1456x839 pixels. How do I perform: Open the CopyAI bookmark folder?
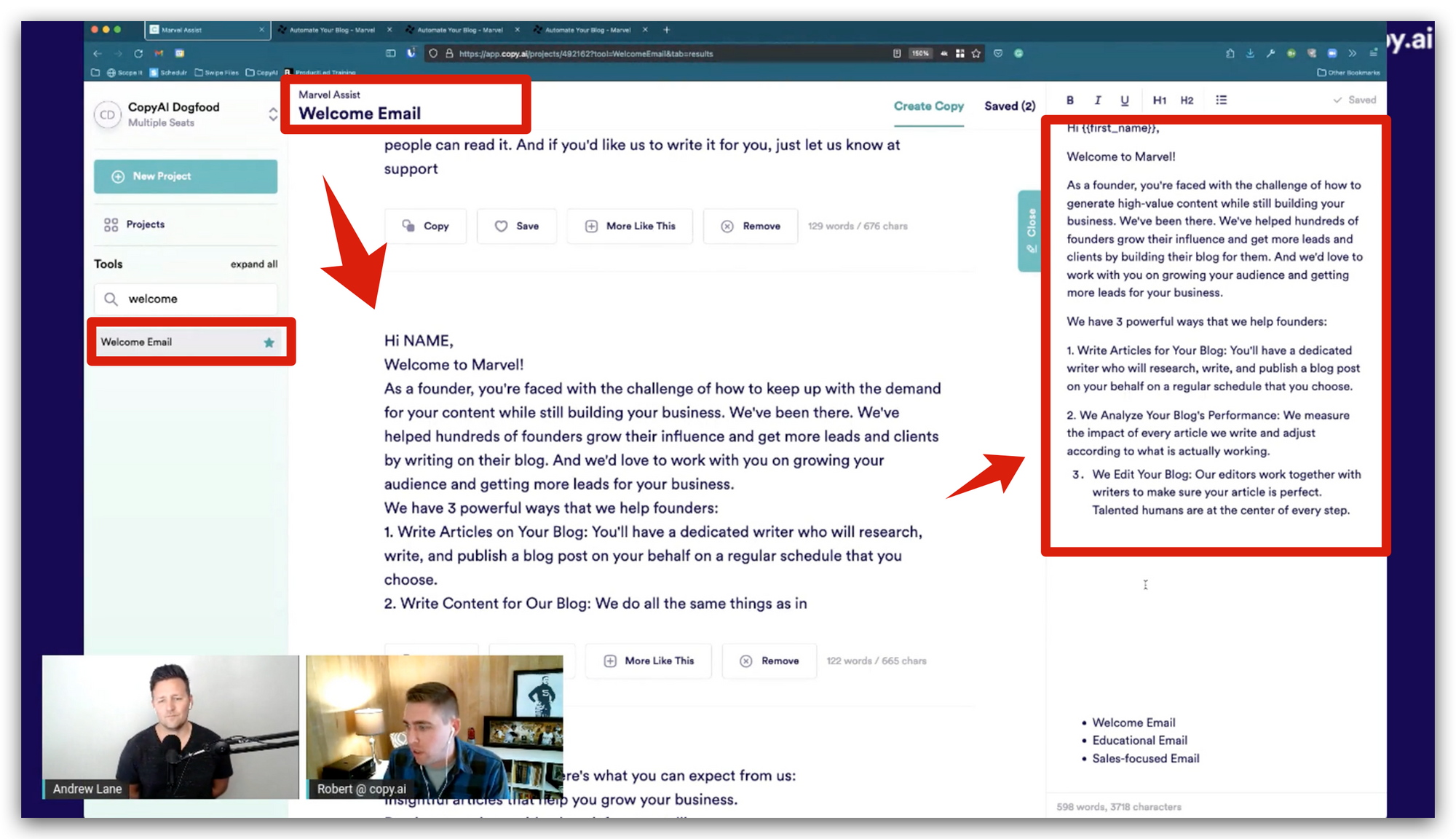pos(261,73)
